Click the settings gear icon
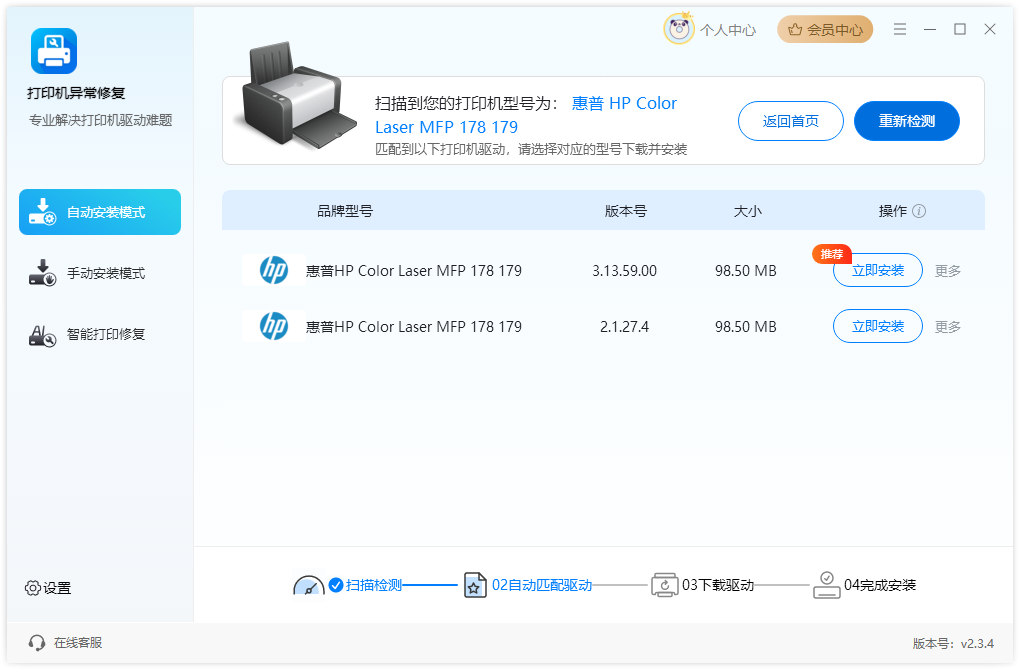The width and height of the screenshot is (1020, 670). [33, 588]
